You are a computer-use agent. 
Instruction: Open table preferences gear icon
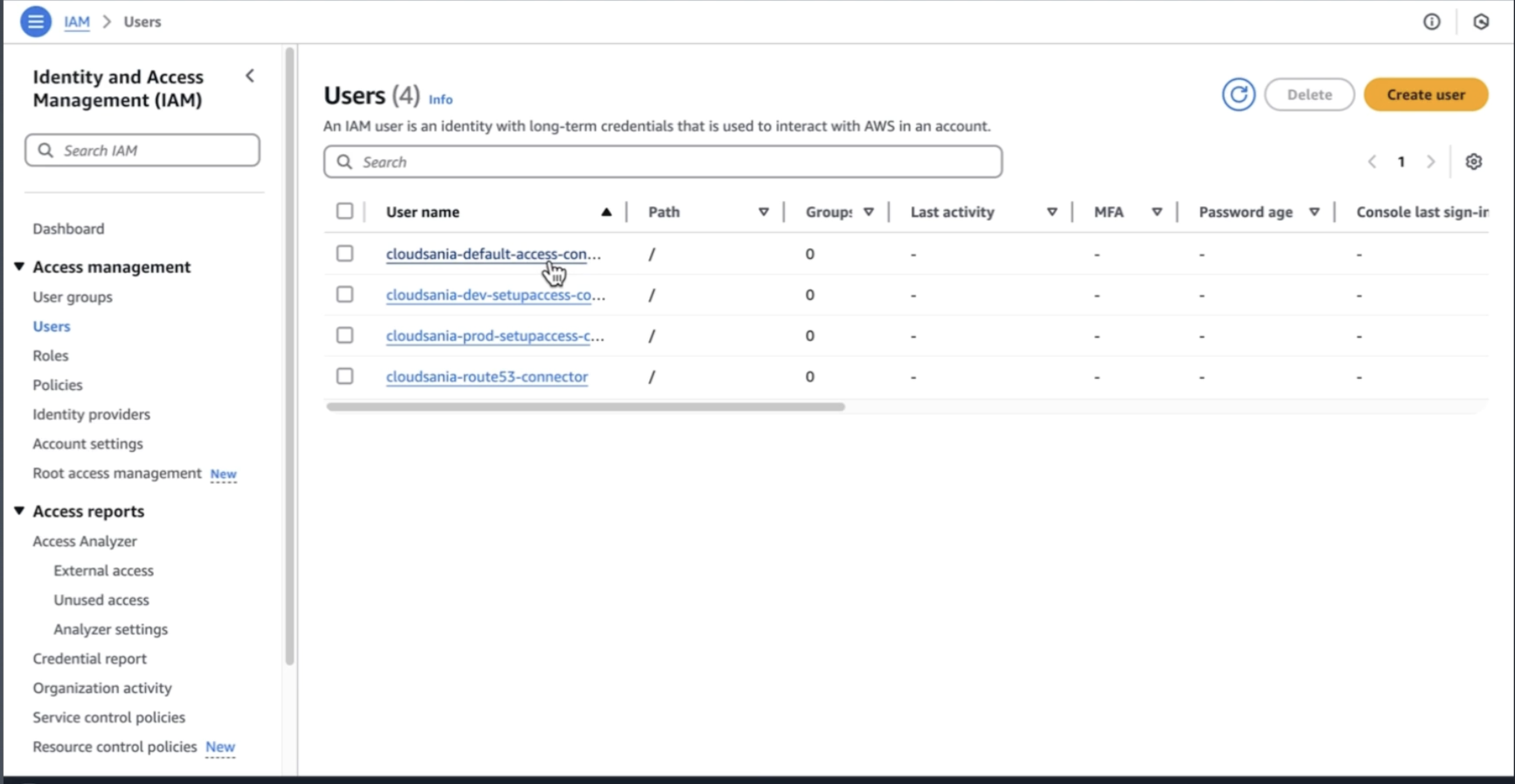pos(1473,161)
